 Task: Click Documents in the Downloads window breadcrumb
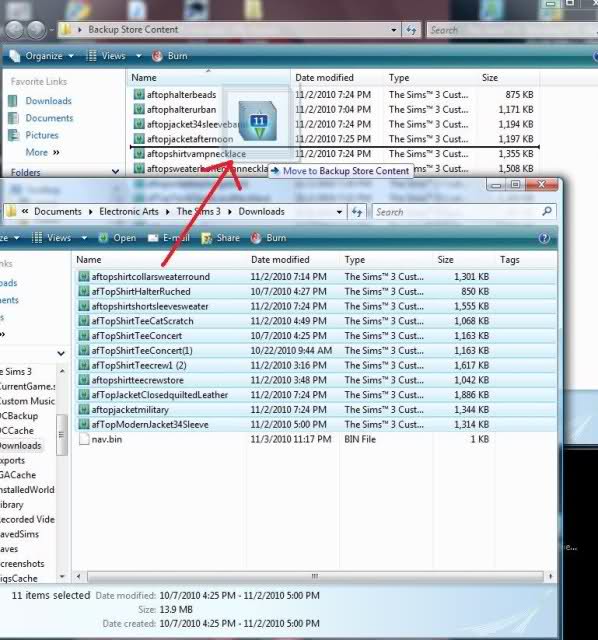click(58, 211)
